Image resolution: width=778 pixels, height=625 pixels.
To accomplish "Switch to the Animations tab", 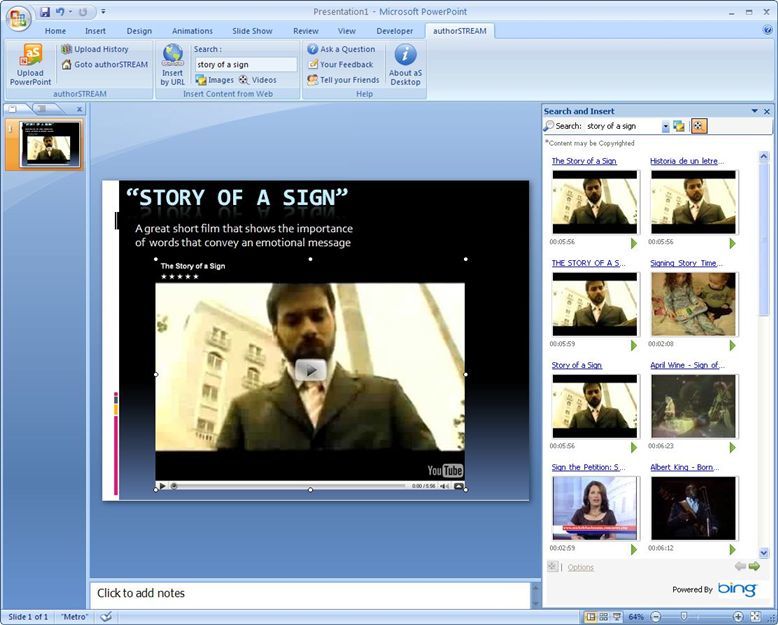I will (x=192, y=31).
